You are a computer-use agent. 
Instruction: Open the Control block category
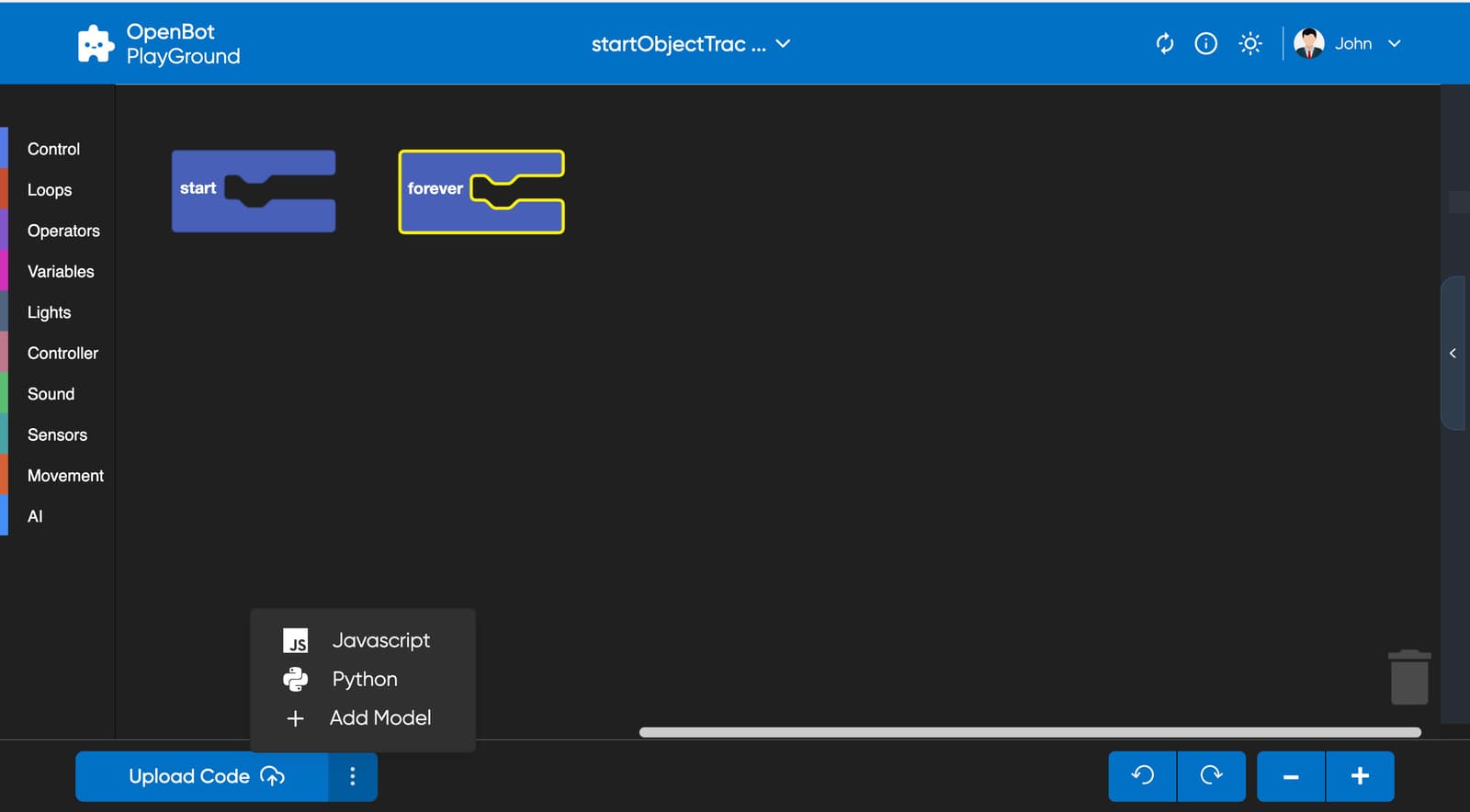[x=54, y=149]
